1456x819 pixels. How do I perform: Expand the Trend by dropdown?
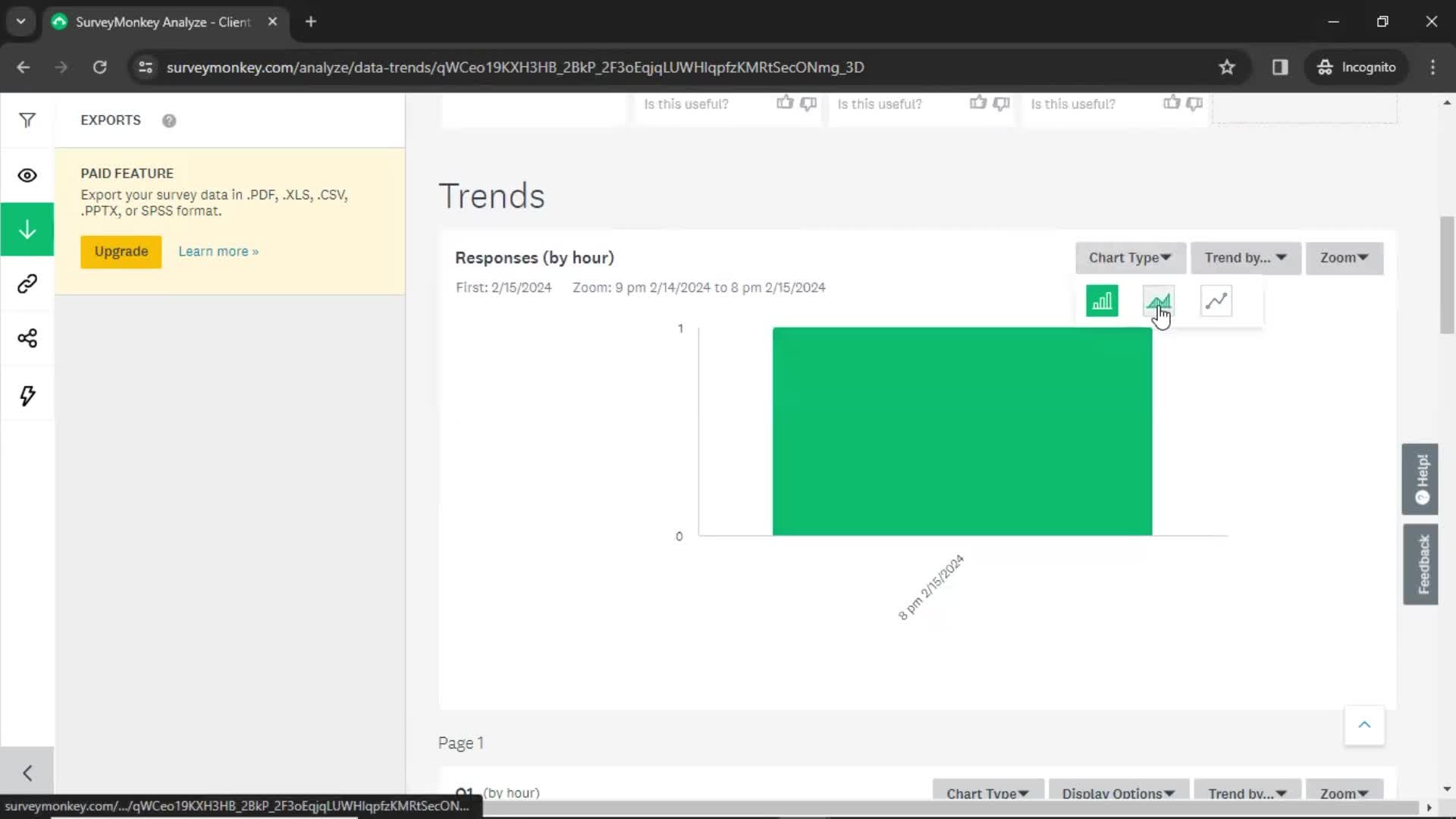pos(1245,257)
